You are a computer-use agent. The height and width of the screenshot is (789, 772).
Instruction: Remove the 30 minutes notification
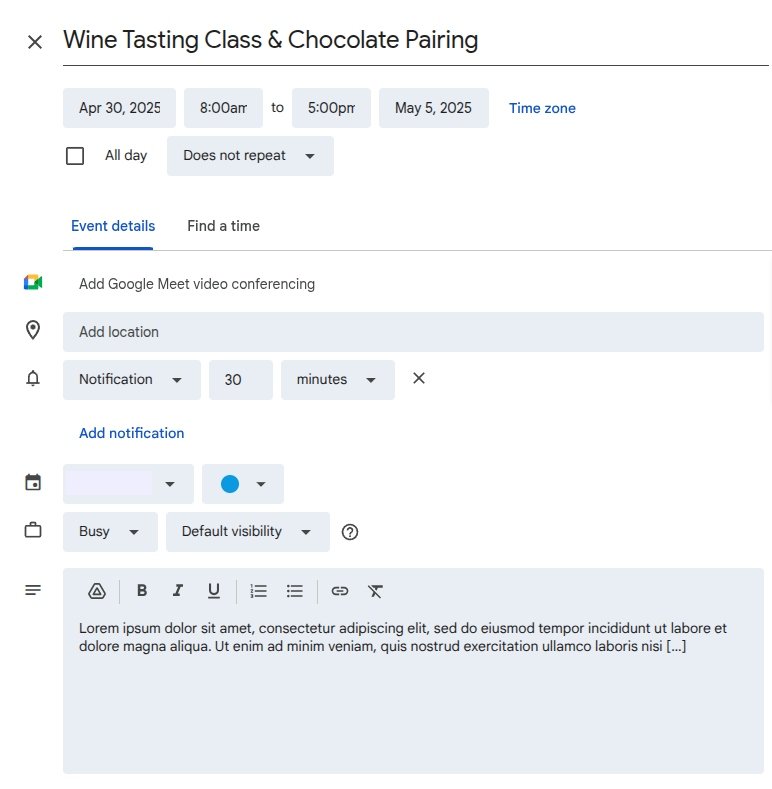tap(419, 378)
